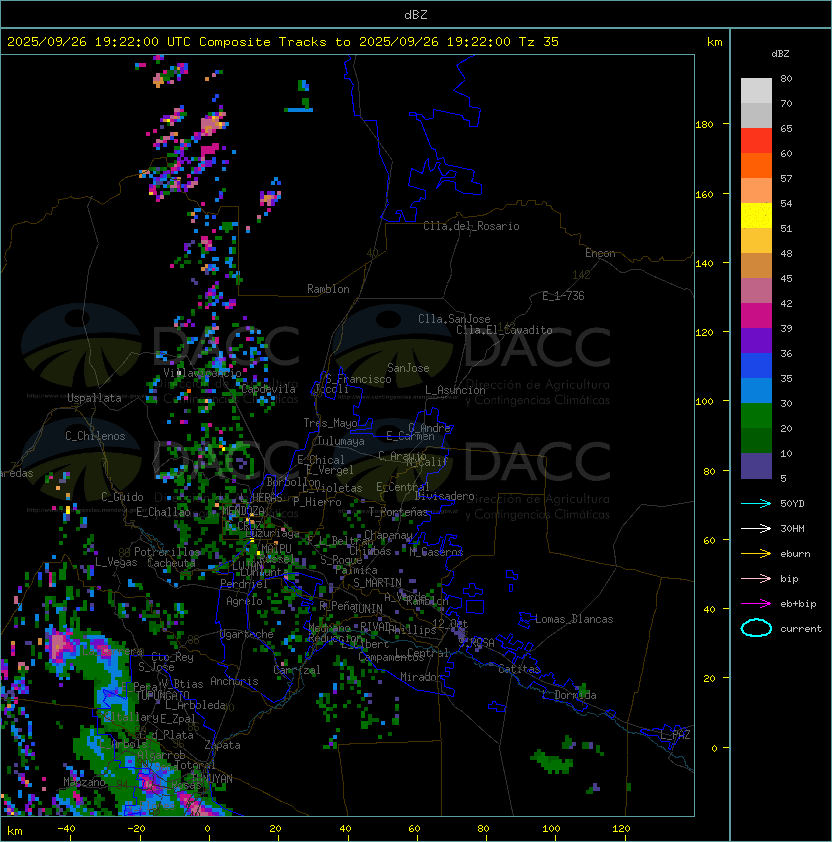Click the 'Anchoris' map label

(234, 681)
